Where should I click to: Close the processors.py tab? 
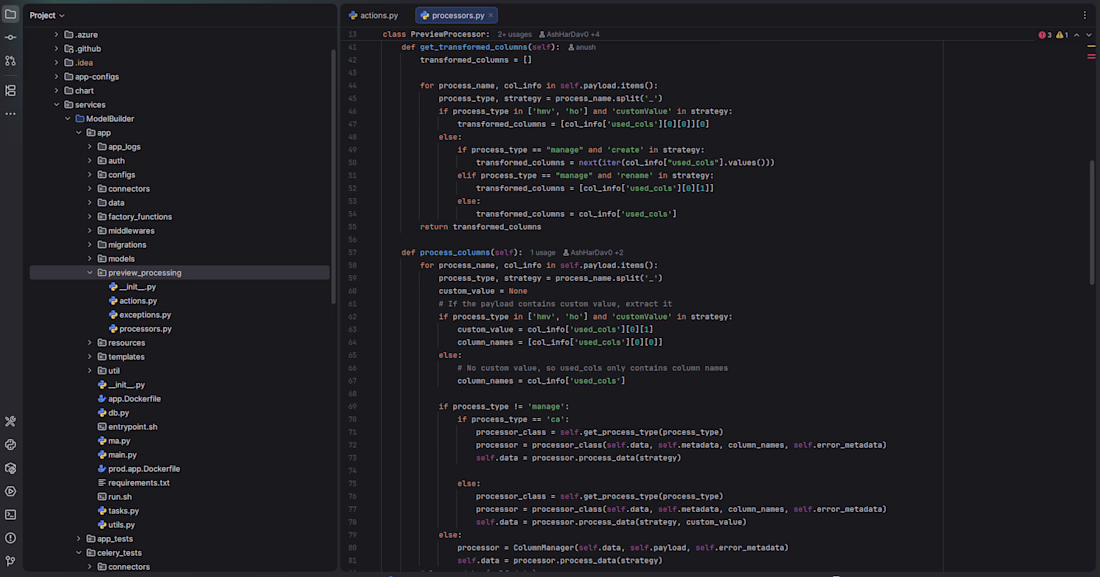point(491,15)
